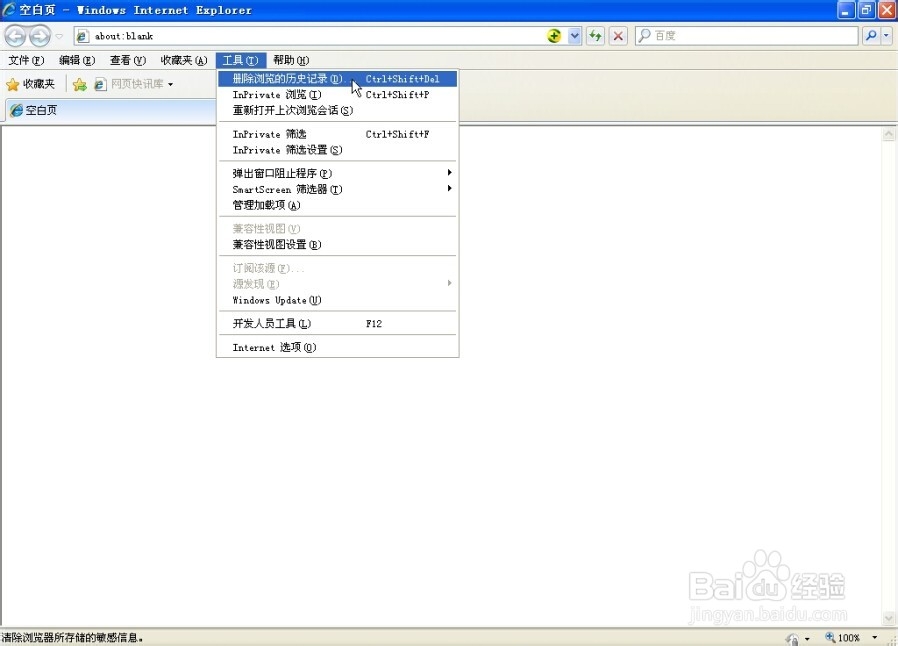
Task: Click the Add to Favorites Bar star icon
Action: [80, 85]
